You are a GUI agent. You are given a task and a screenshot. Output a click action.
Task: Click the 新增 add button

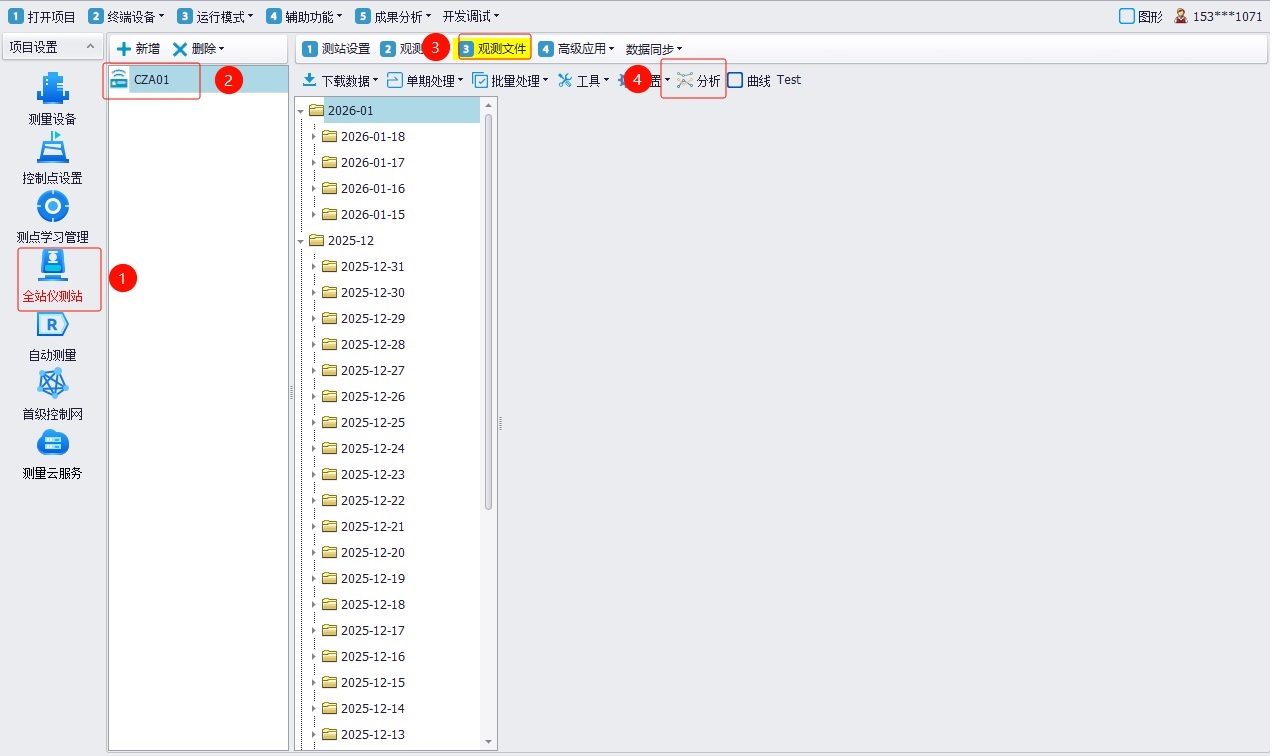[x=138, y=48]
